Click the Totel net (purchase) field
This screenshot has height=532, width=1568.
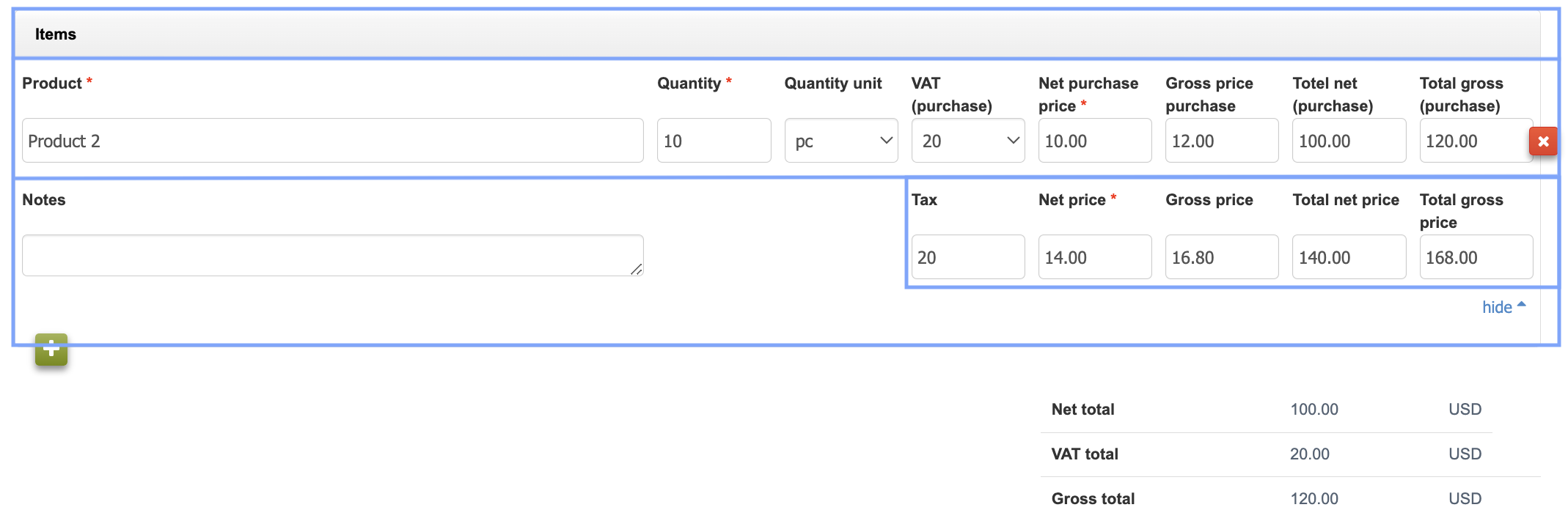click(1348, 141)
